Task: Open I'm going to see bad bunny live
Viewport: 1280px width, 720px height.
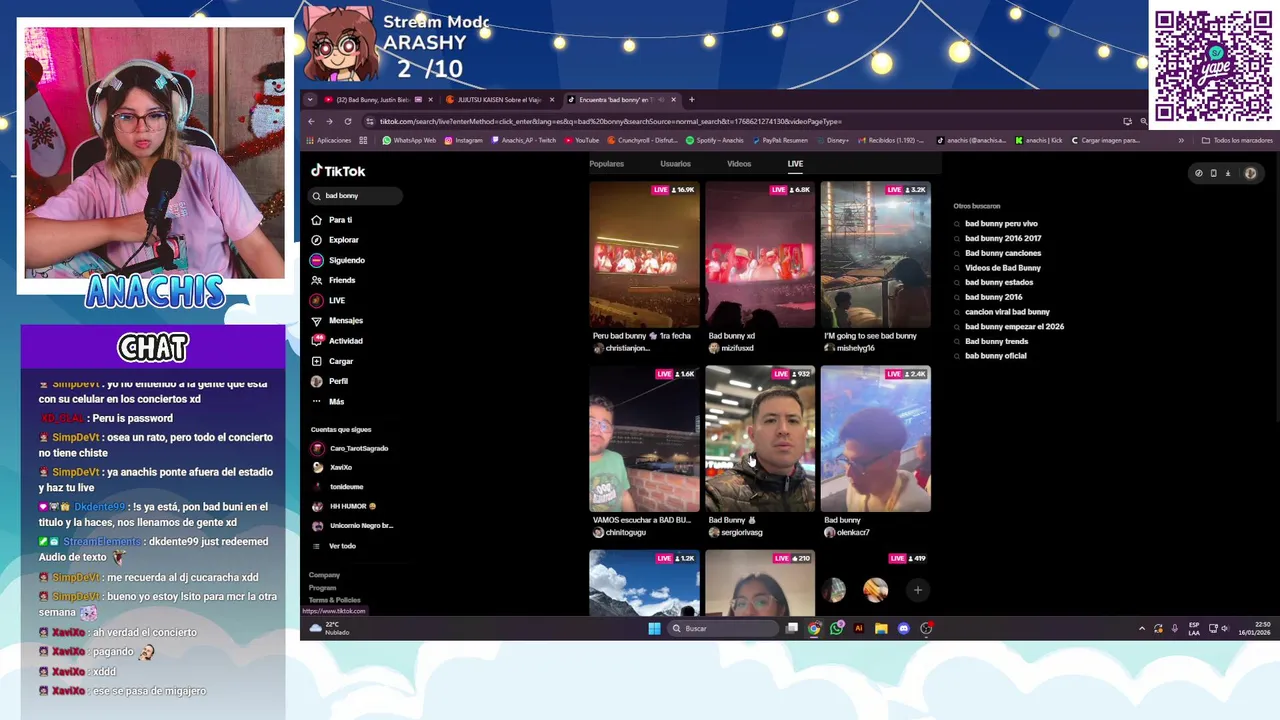Action: [875, 255]
